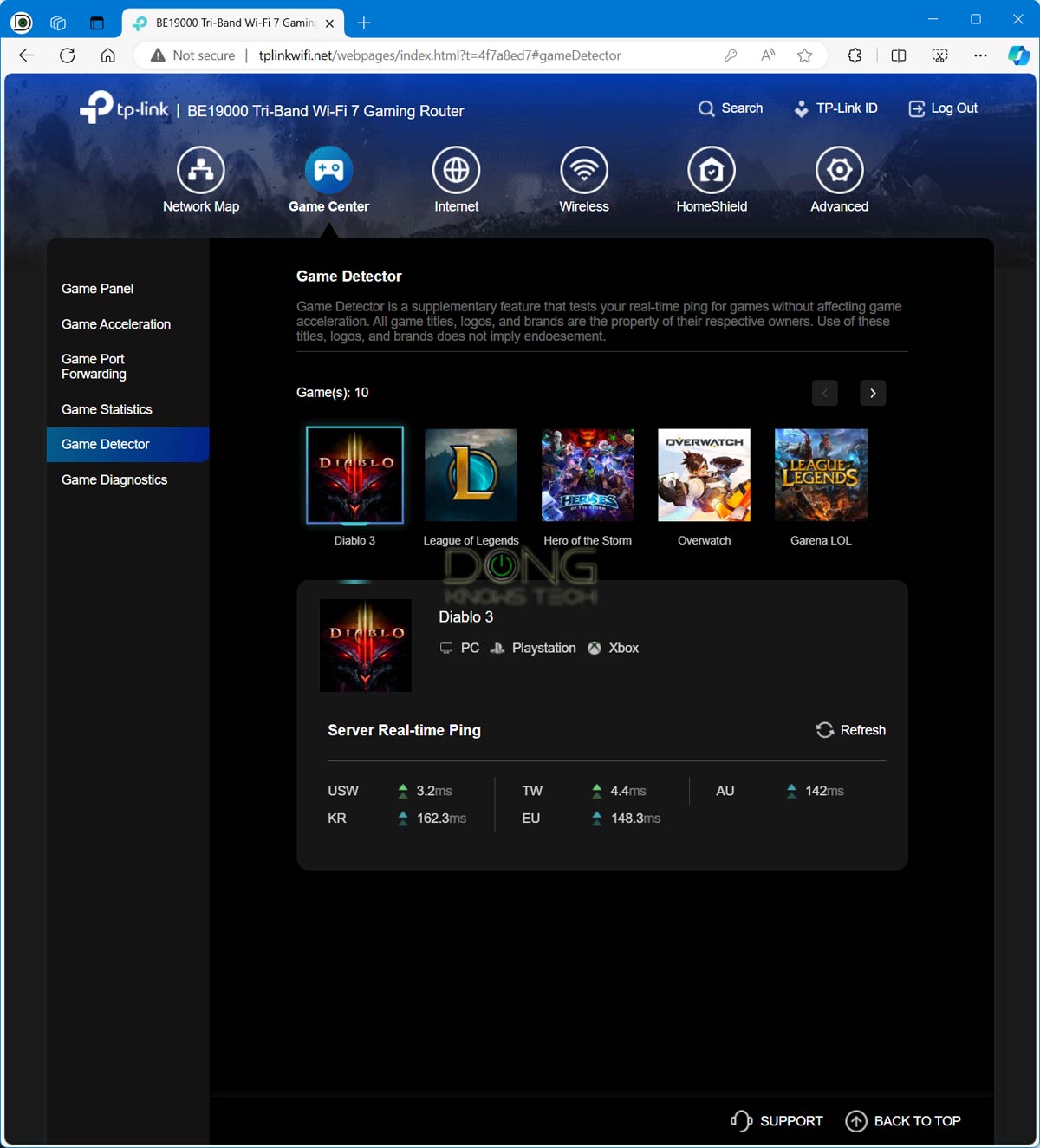1040x1148 pixels.
Task: Open the Wireless settings icon
Action: pyautogui.click(x=584, y=180)
